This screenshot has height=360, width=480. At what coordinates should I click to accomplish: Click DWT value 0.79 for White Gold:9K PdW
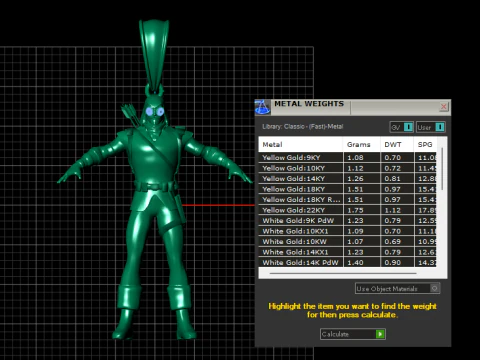click(393, 221)
